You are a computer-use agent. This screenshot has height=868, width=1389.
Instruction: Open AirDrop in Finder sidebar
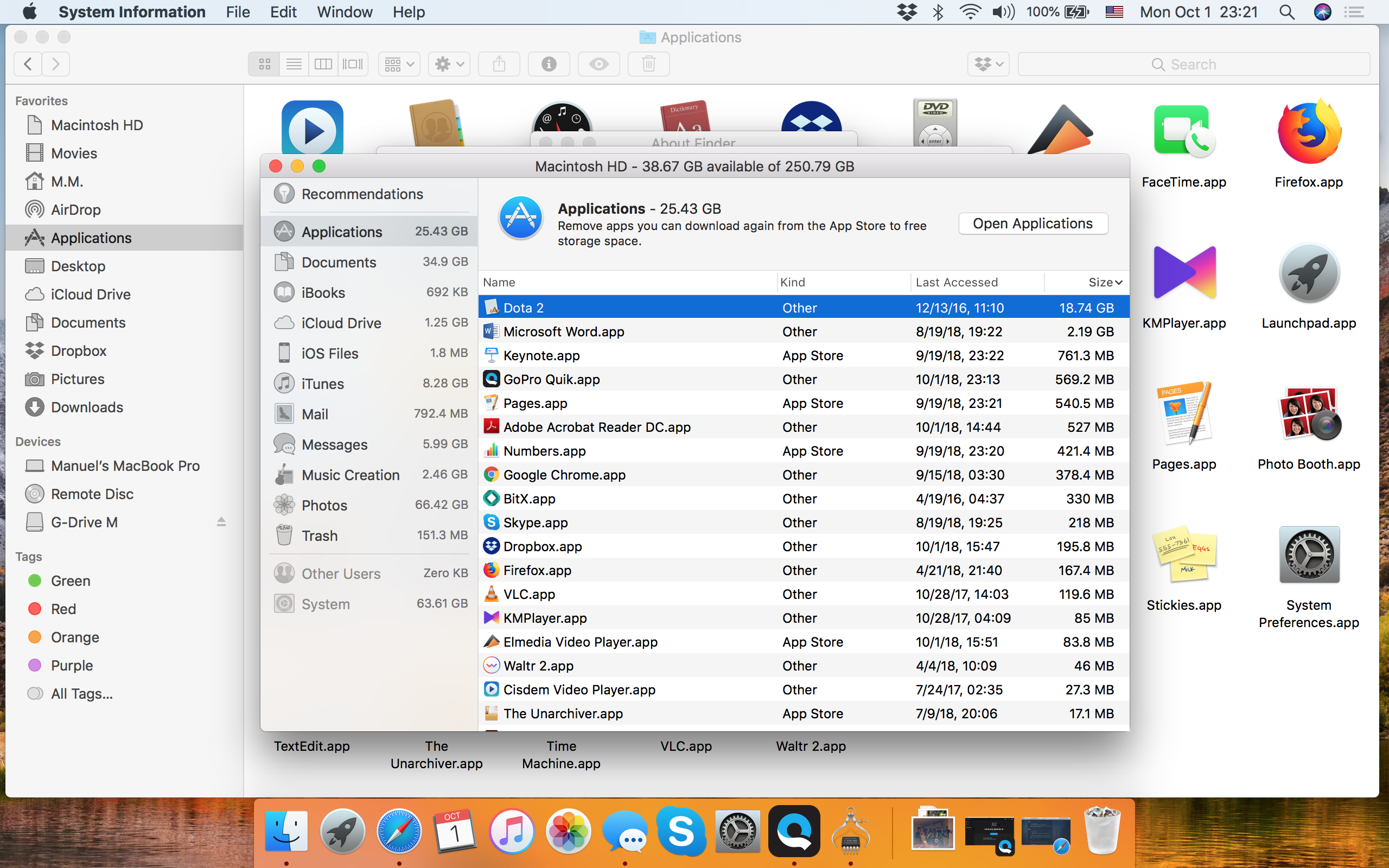pyautogui.click(x=124, y=209)
